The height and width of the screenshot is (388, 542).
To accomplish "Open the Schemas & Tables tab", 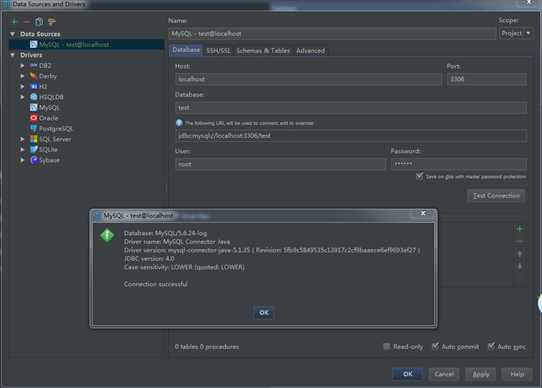I will coord(263,51).
